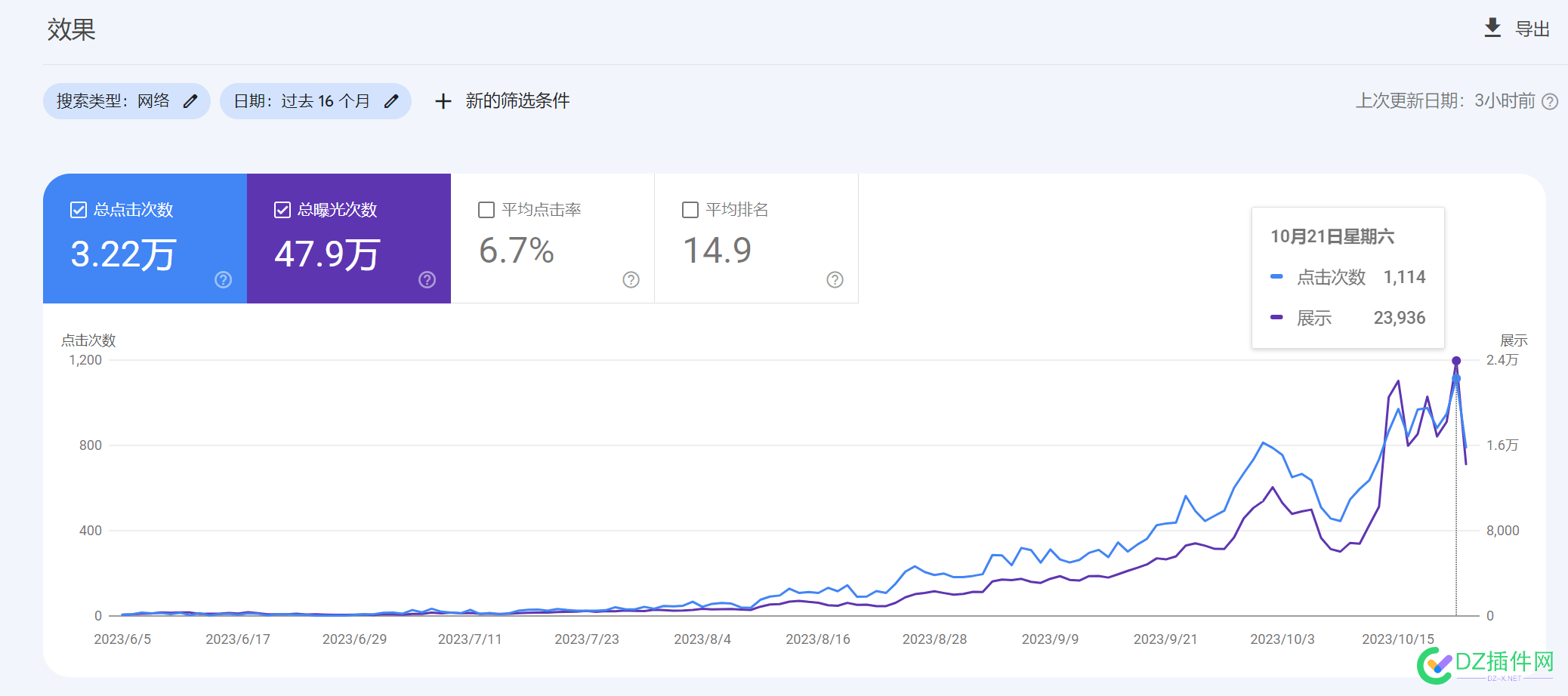This screenshot has height=696, width=1568.
Task: Enable the 平均点击率 checkbox
Action: pos(486,210)
